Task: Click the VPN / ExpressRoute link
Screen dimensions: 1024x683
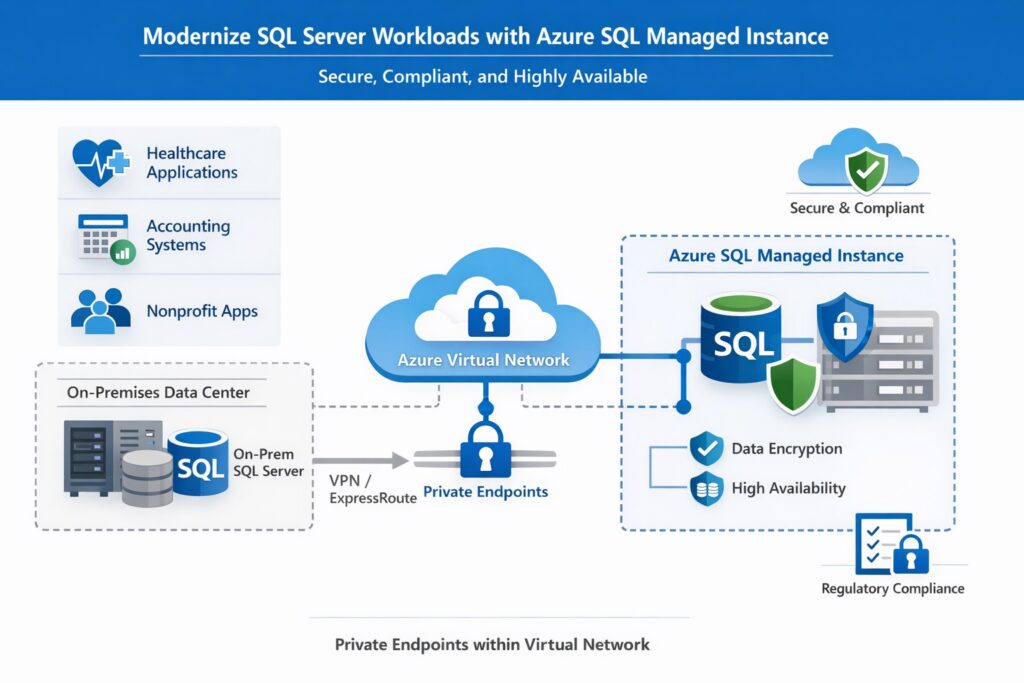Action: click(370, 489)
